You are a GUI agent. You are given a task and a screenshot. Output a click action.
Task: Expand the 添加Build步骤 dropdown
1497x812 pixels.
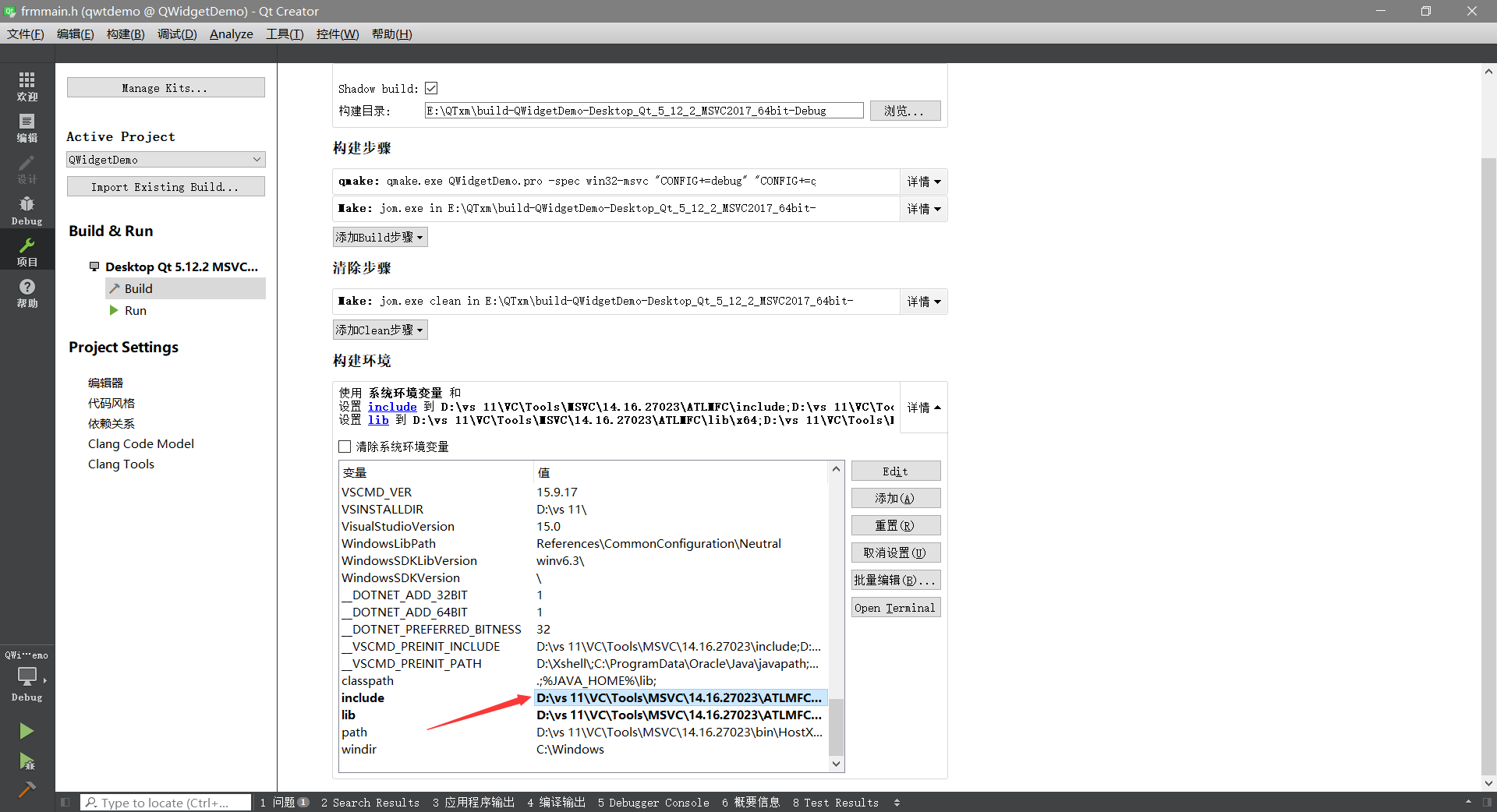(x=380, y=236)
